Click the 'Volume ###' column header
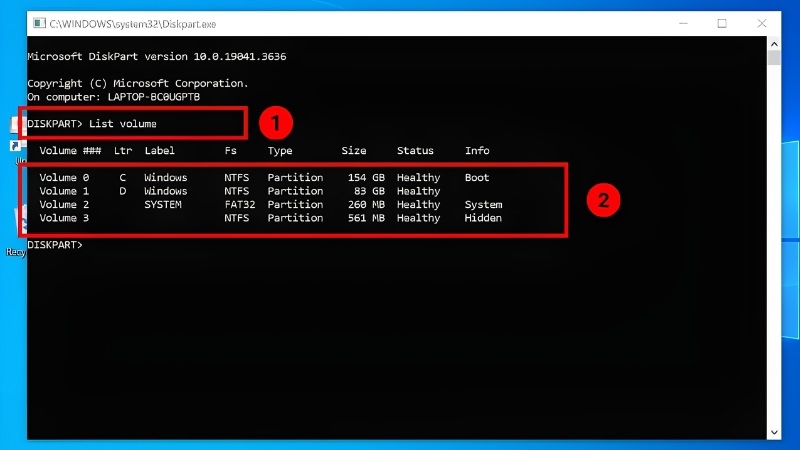800x450 pixels. point(70,151)
